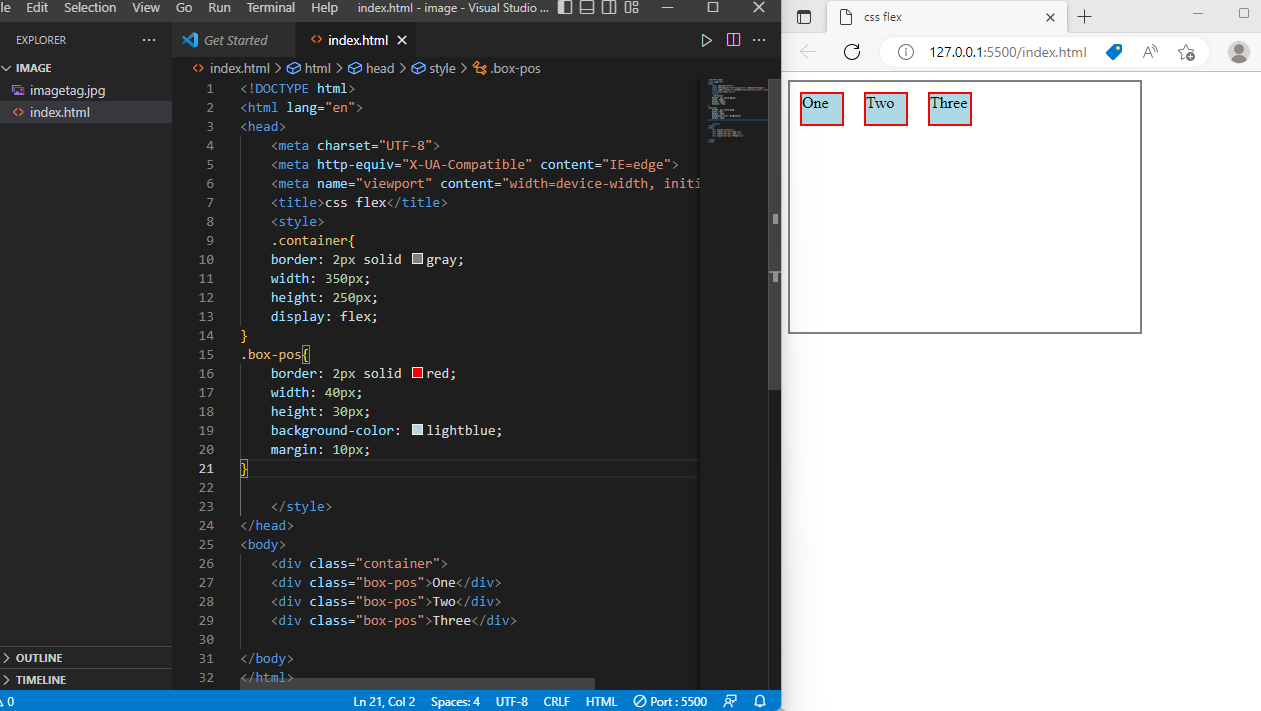Add page to favorites star icon
This screenshot has height=711, width=1261.
[x=1186, y=52]
